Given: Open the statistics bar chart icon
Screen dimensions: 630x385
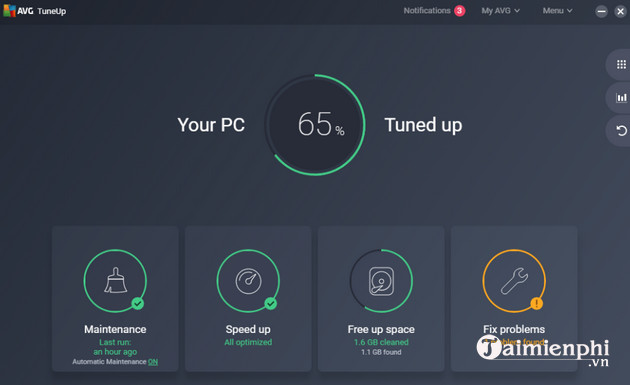Looking at the screenshot, I should click(x=621, y=98).
